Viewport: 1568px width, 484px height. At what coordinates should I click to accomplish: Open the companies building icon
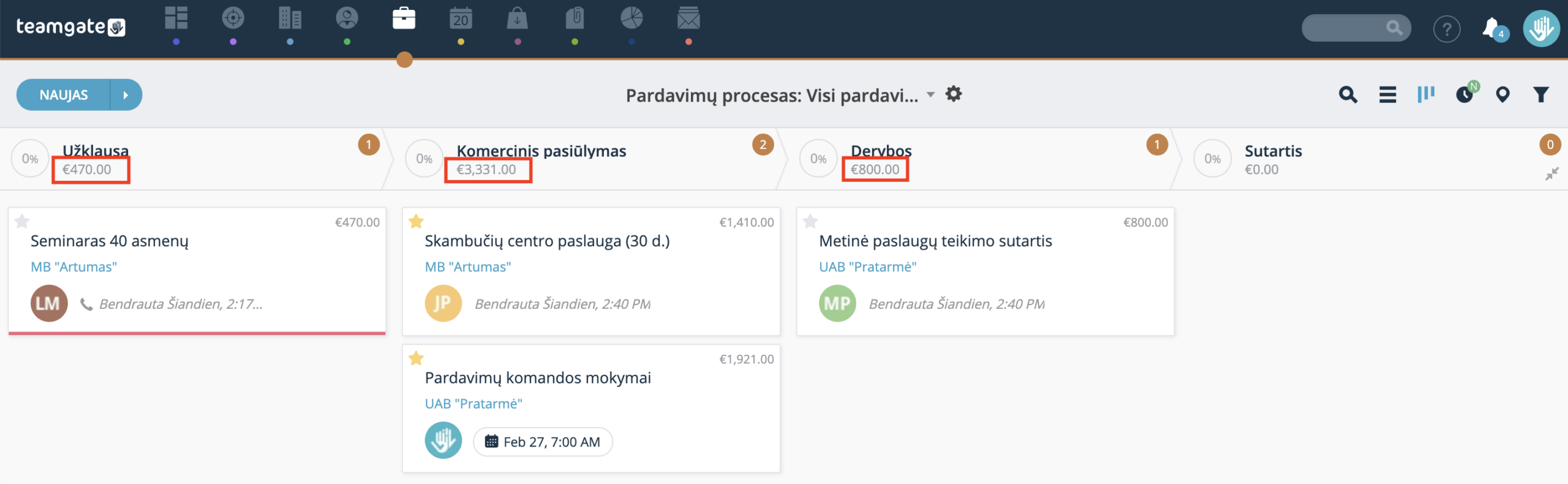tap(290, 18)
